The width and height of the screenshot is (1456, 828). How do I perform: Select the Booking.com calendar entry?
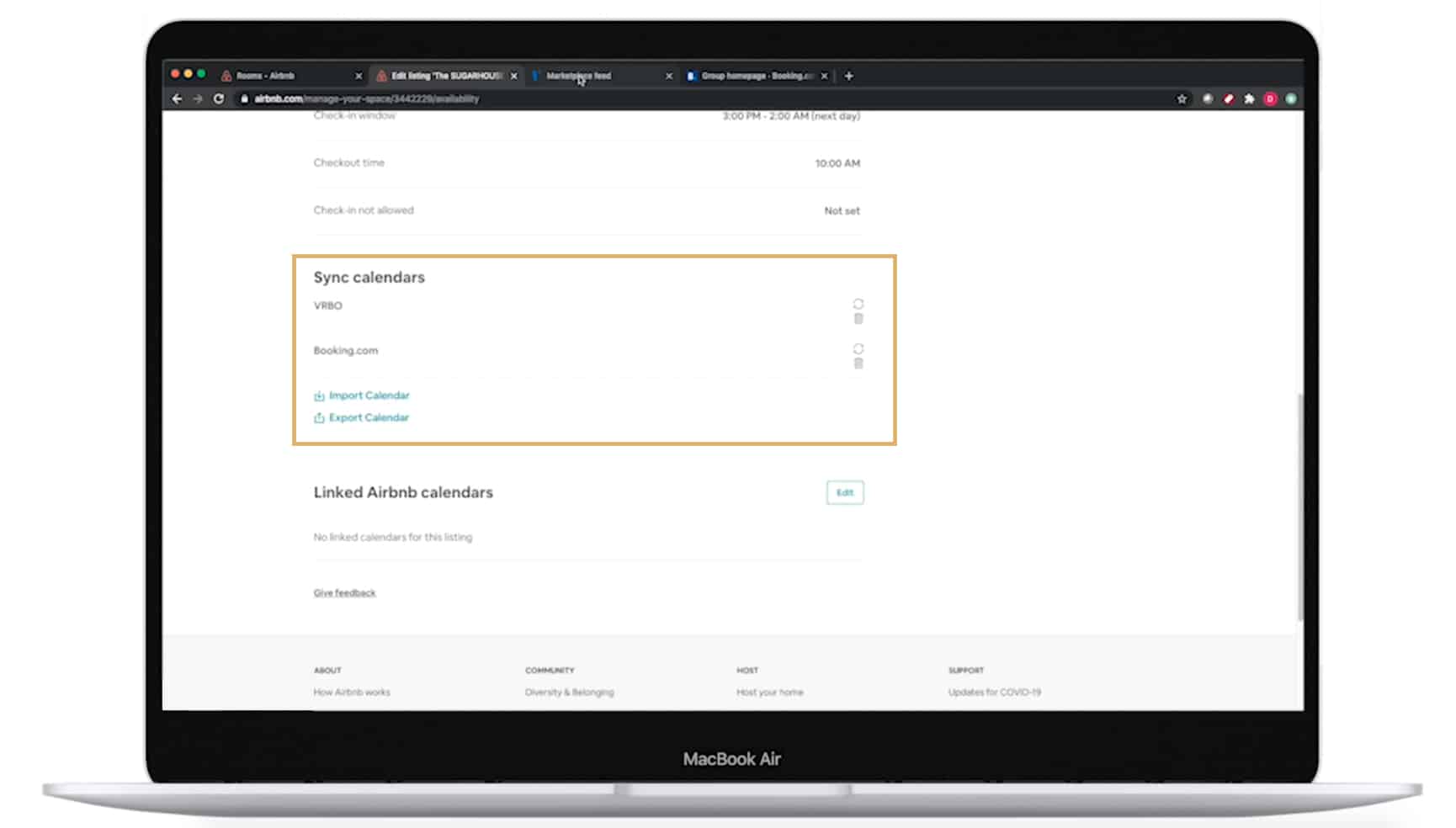click(346, 351)
